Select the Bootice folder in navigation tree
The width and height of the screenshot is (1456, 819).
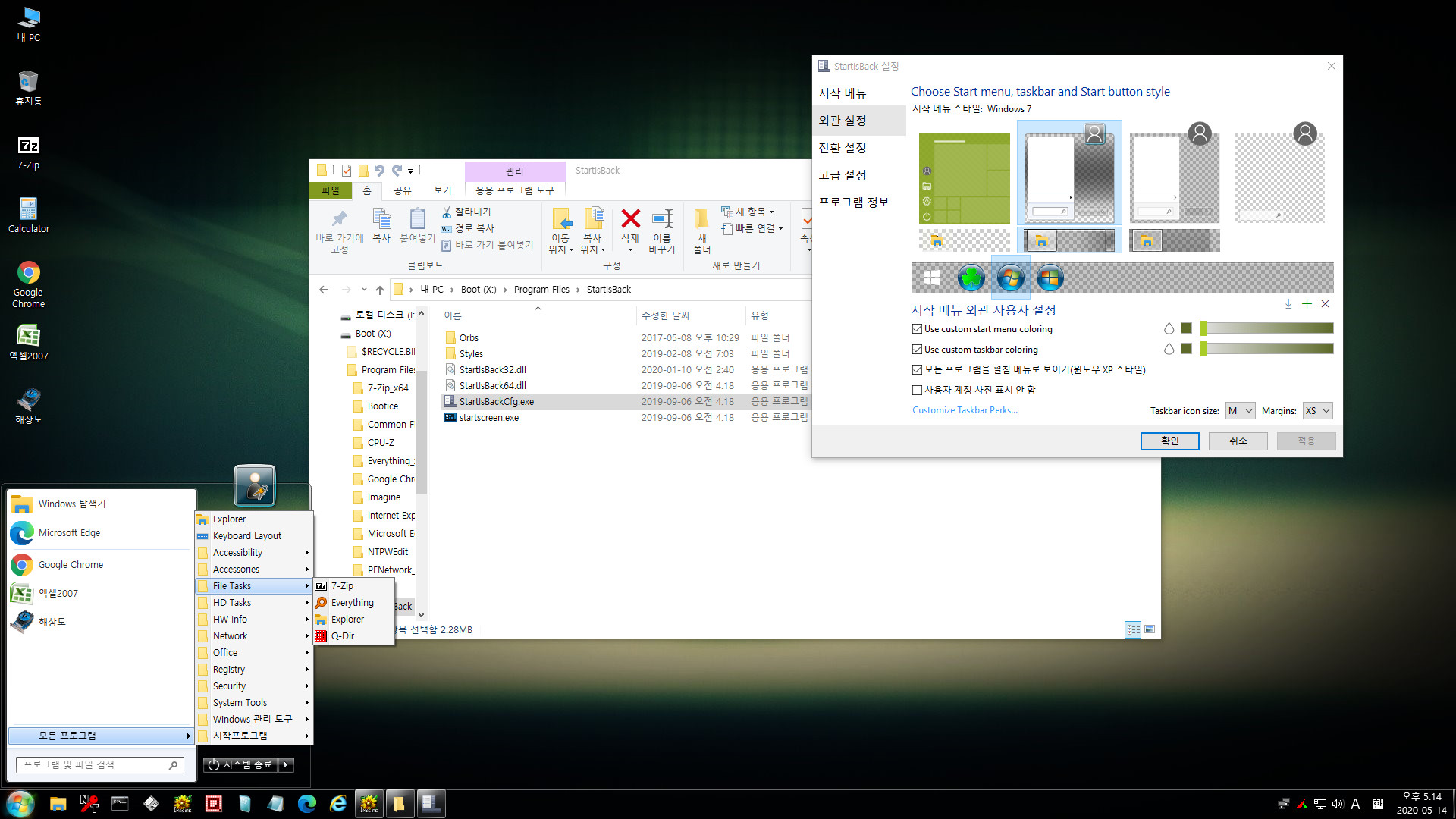coord(382,406)
